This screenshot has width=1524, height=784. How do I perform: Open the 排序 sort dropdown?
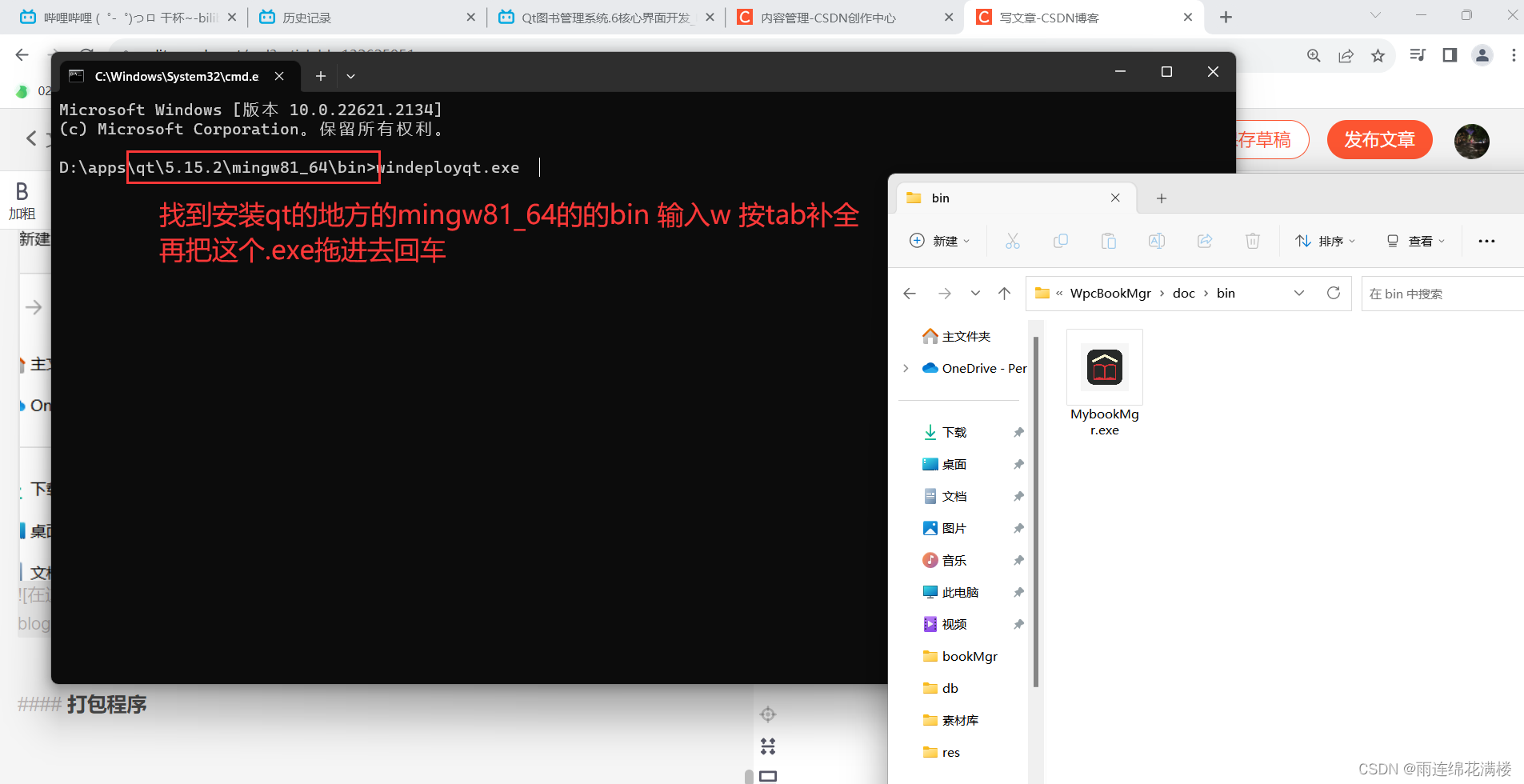pyautogui.click(x=1326, y=241)
